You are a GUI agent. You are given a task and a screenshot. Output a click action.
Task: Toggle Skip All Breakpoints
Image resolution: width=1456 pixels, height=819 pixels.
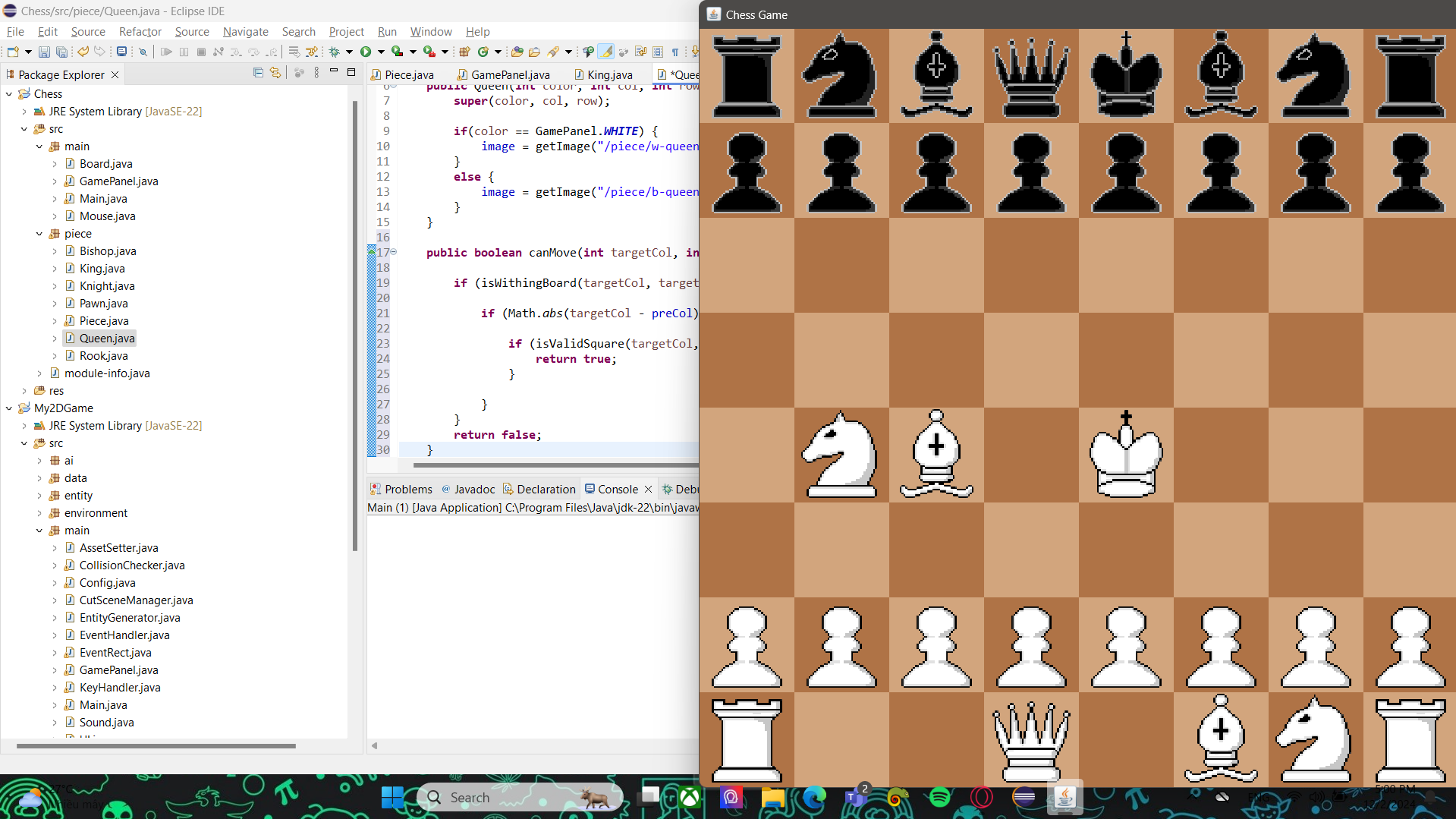(x=143, y=52)
